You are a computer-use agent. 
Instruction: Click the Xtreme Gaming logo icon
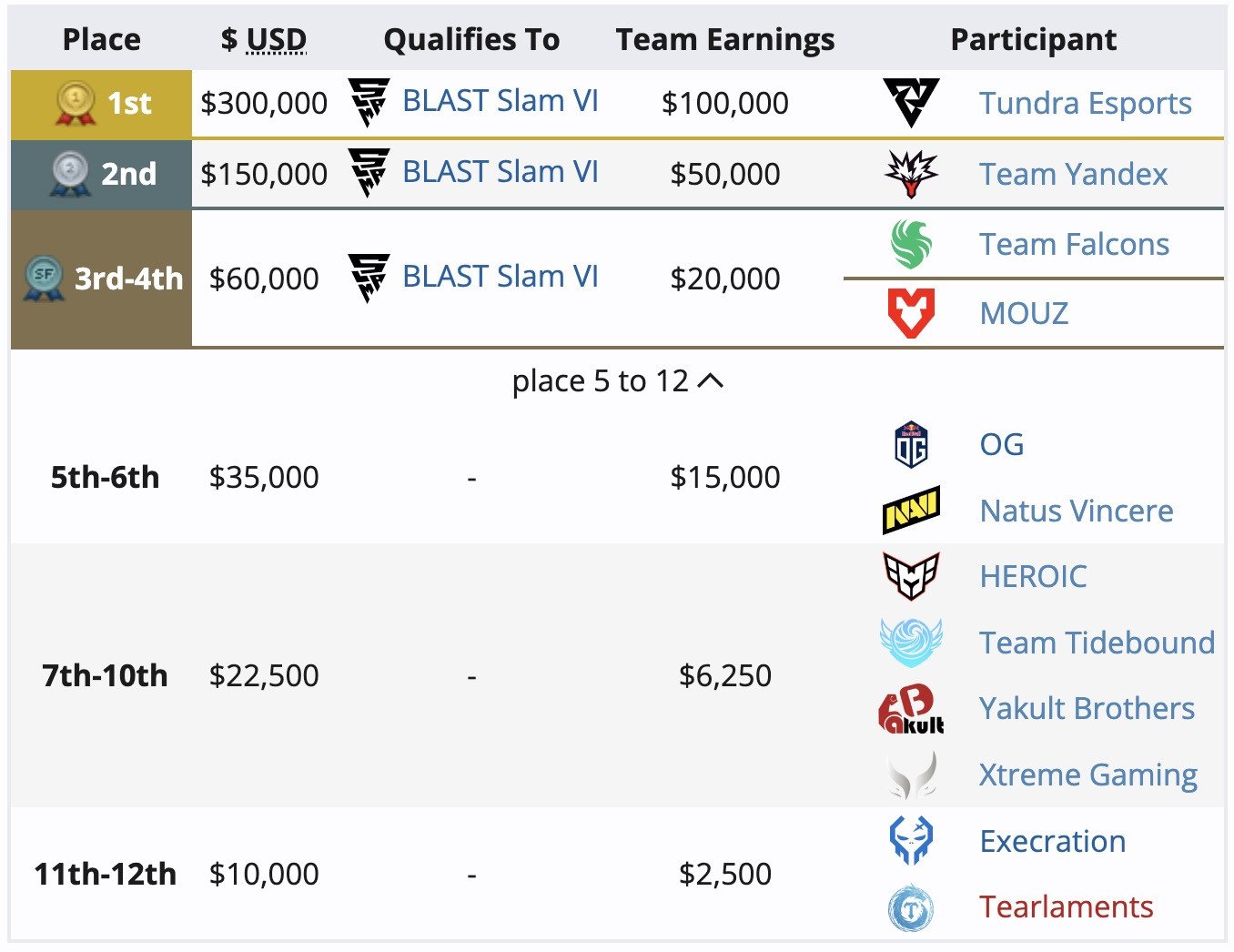point(911,775)
